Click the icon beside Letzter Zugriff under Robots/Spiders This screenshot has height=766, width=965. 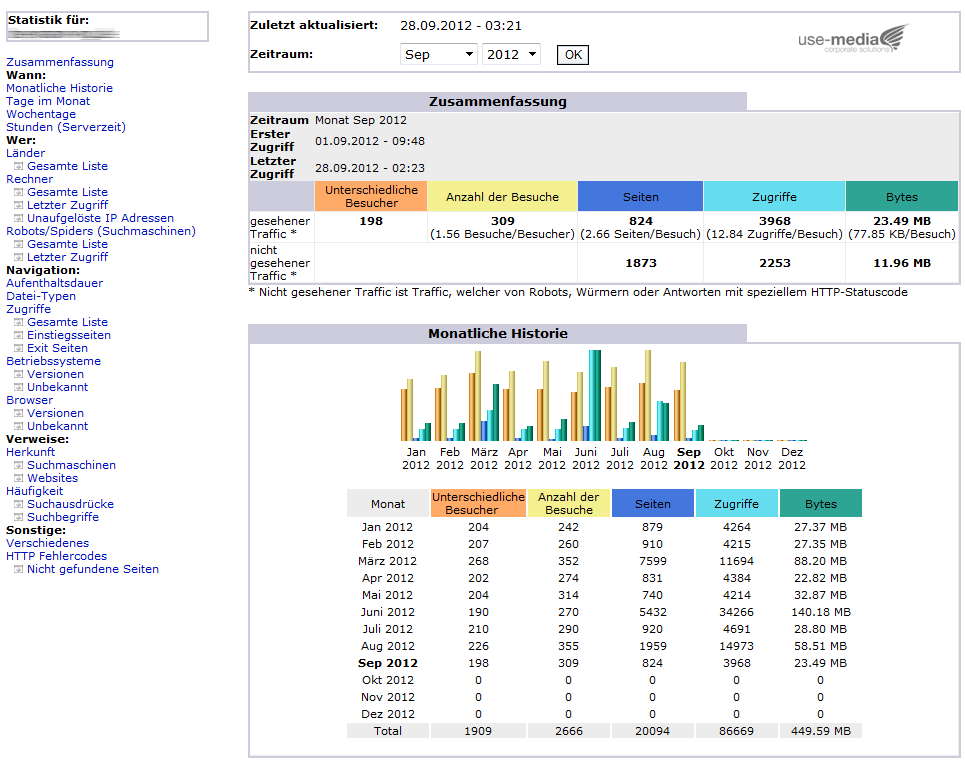18,257
